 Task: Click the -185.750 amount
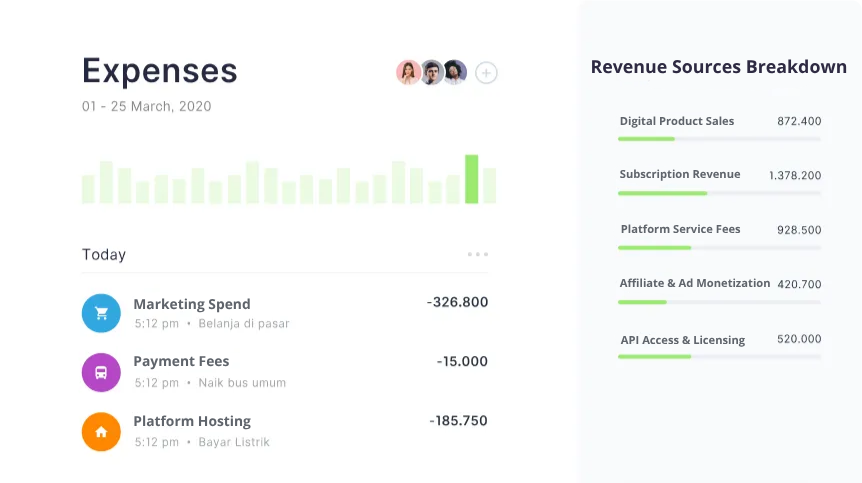(458, 421)
